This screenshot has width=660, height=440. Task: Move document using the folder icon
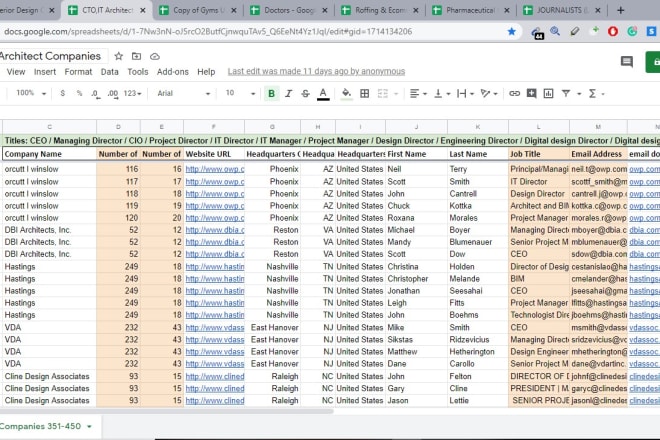(136, 56)
